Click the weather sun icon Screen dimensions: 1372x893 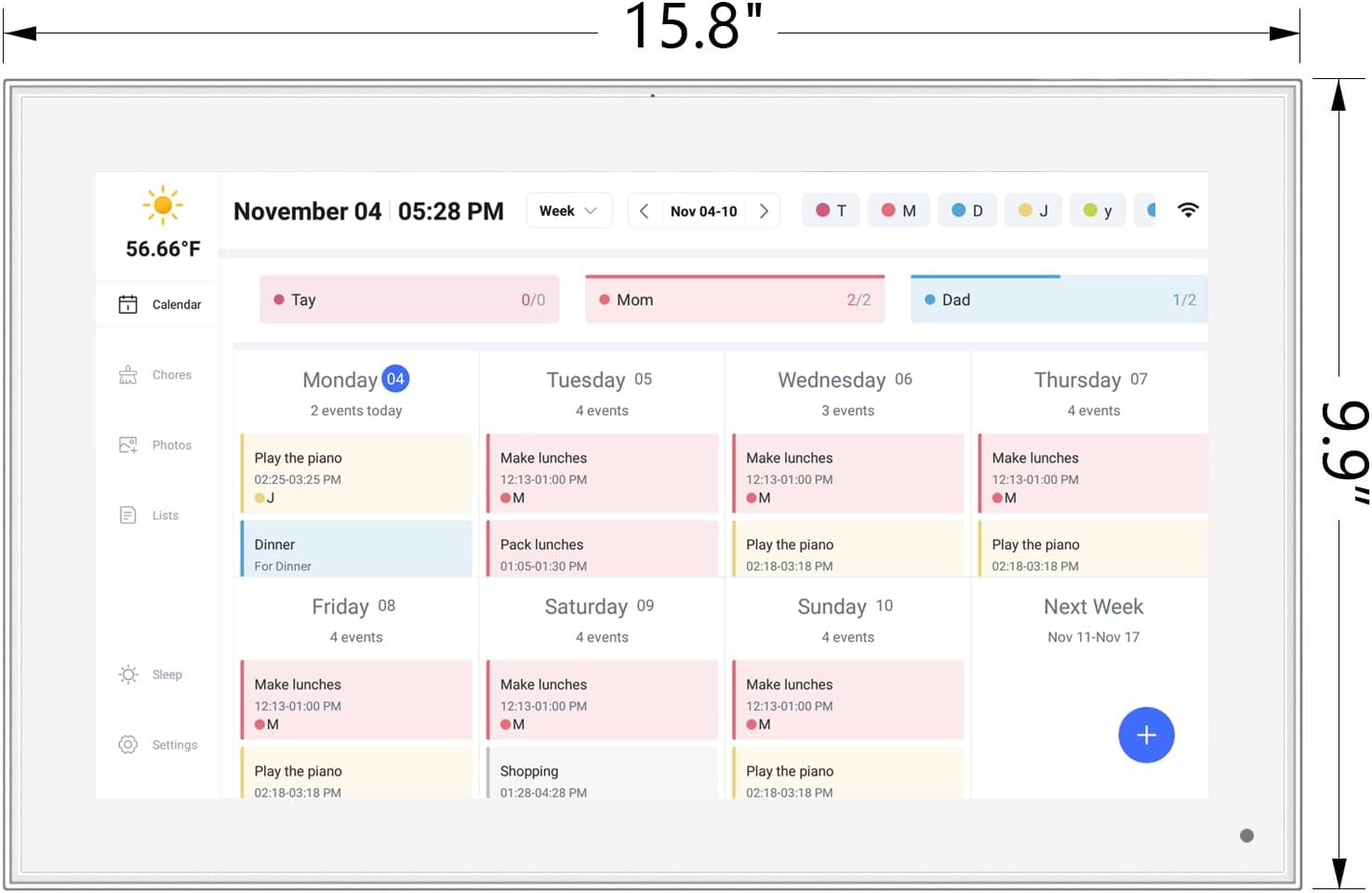[163, 205]
